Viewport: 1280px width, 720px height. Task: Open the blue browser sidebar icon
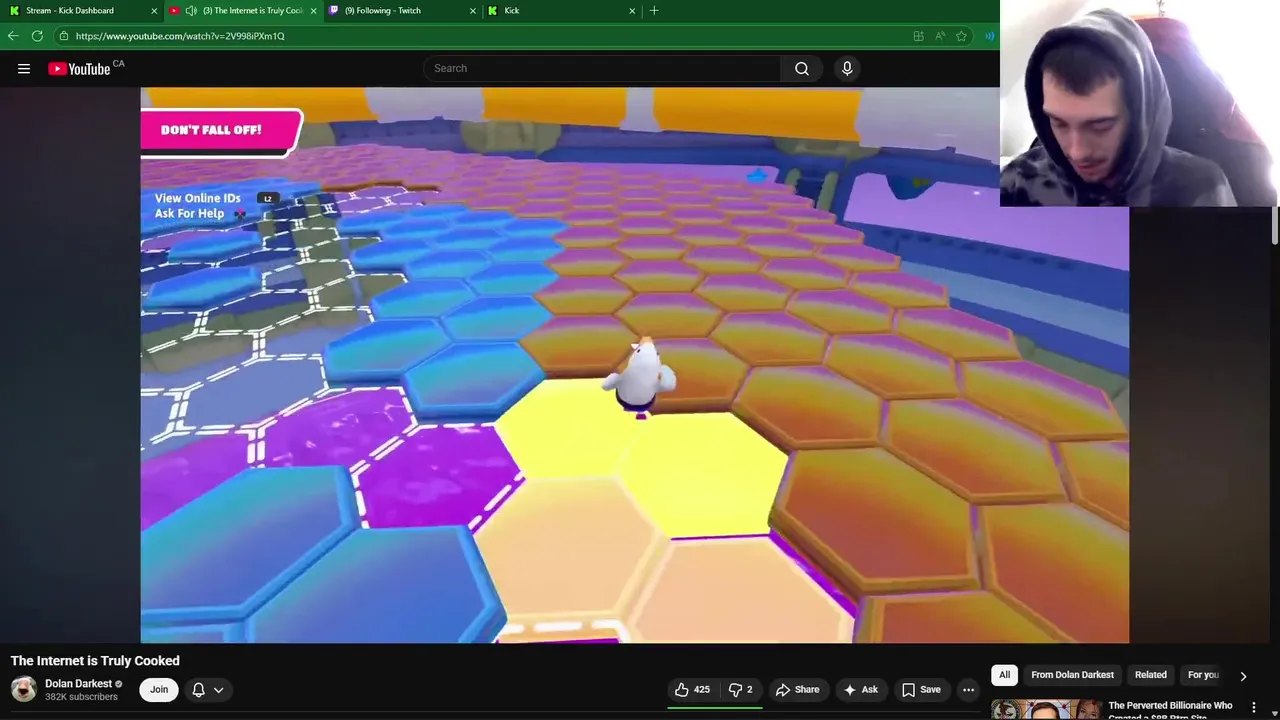(x=989, y=36)
